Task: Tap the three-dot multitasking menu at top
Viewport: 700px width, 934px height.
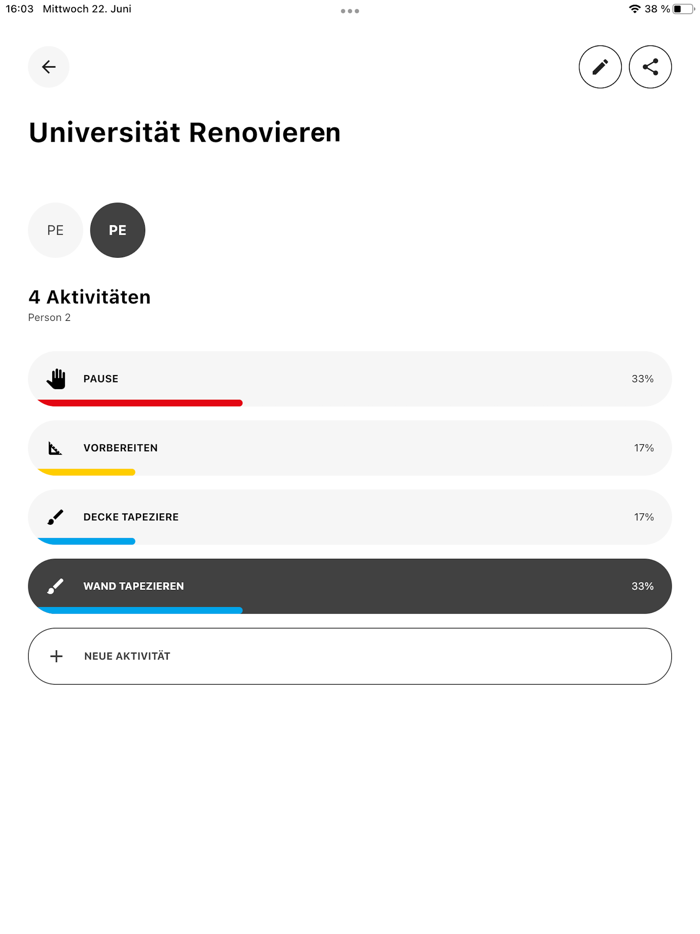Action: tap(350, 11)
